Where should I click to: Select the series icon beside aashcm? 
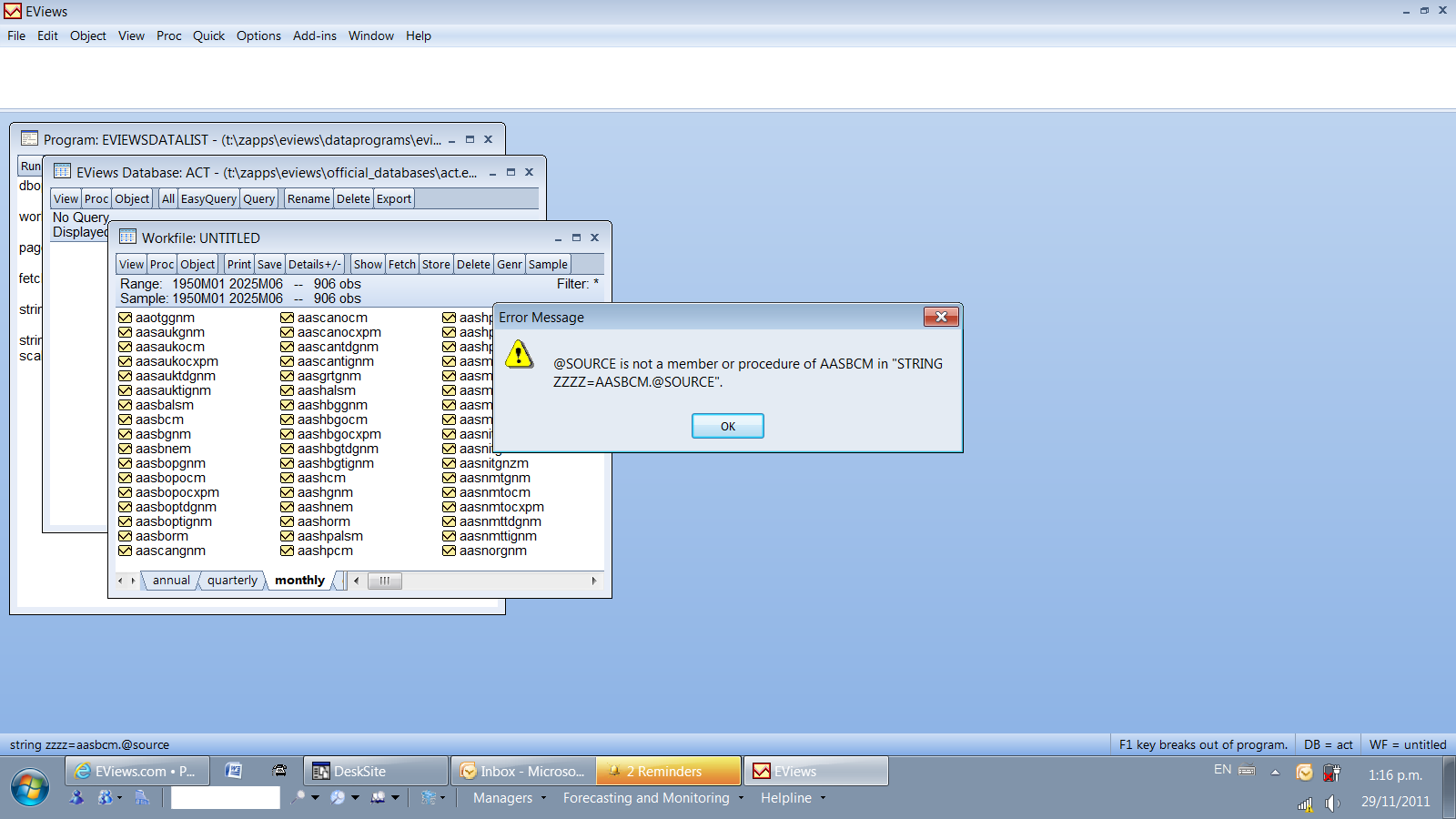click(287, 478)
